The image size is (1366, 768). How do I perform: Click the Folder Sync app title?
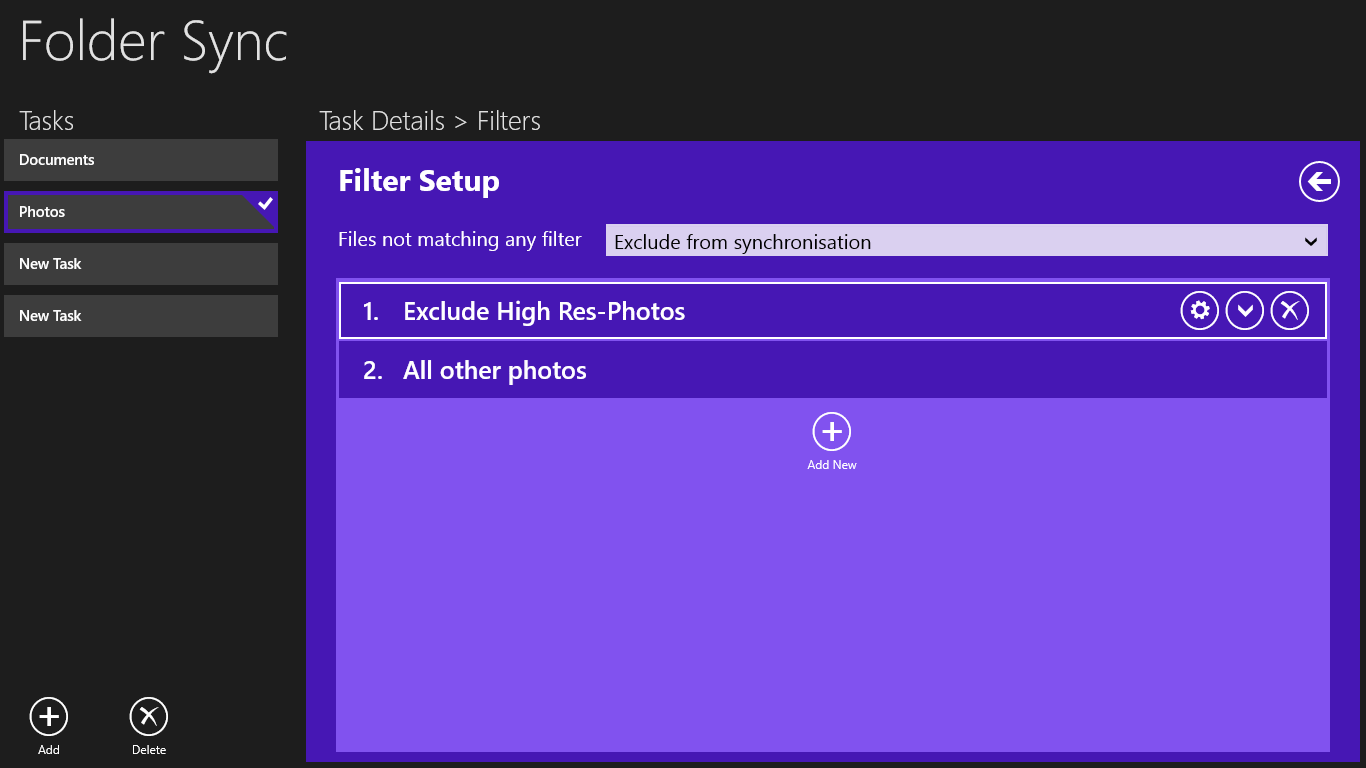pyautogui.click(x=154, y=42)
